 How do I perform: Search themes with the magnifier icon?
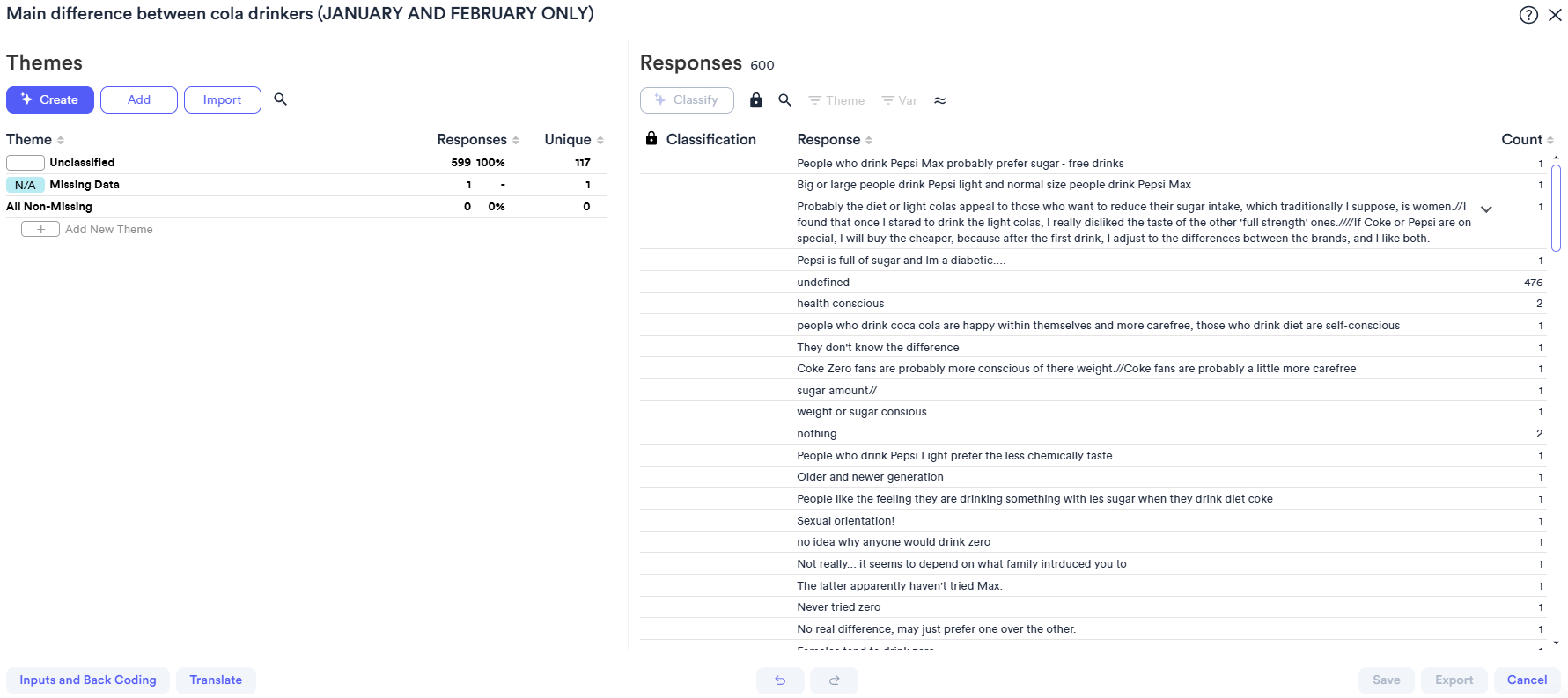(x=281, y=99)
